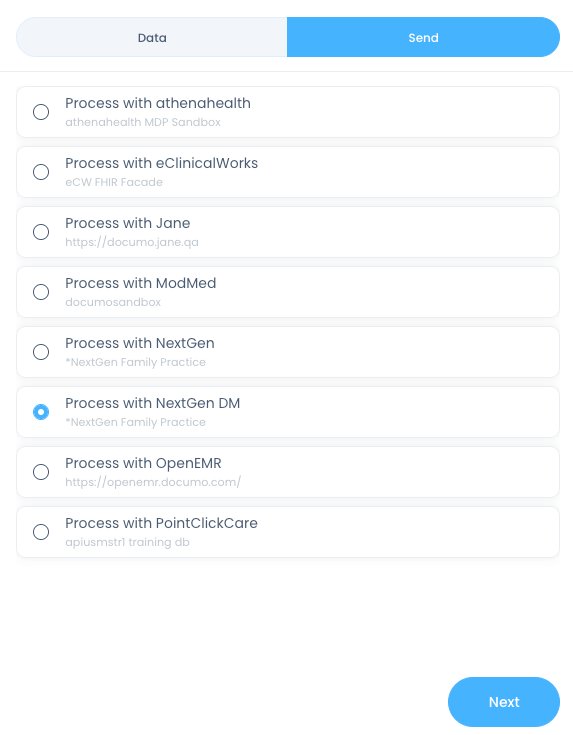573x735 pixels.
Task: Click the eCW FHIR Facade subtitle
Action: pyautogui.click(x=114, y=182)
